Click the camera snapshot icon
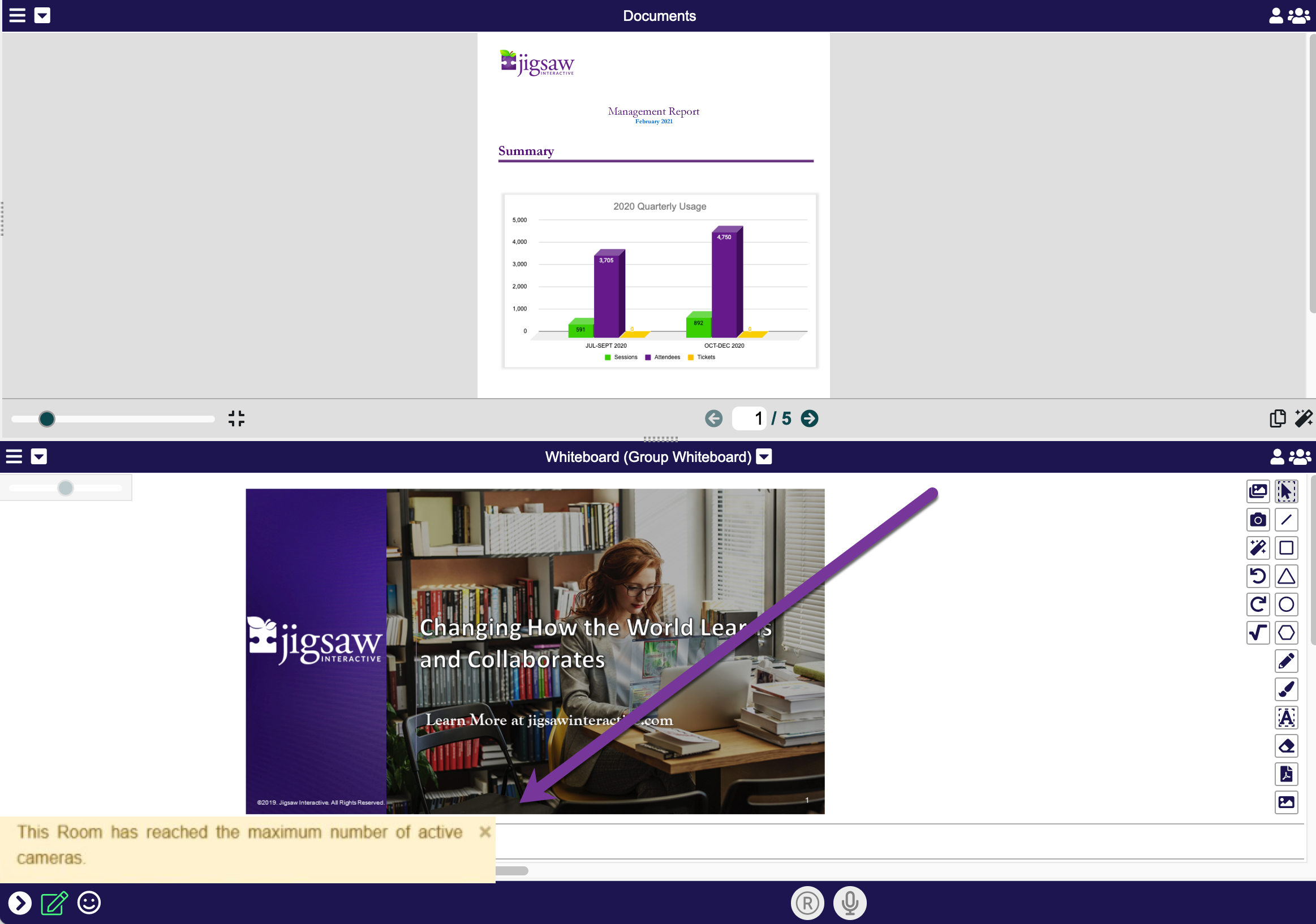The height and width of the screenshot is (924, 1316). pos(1257,520)
